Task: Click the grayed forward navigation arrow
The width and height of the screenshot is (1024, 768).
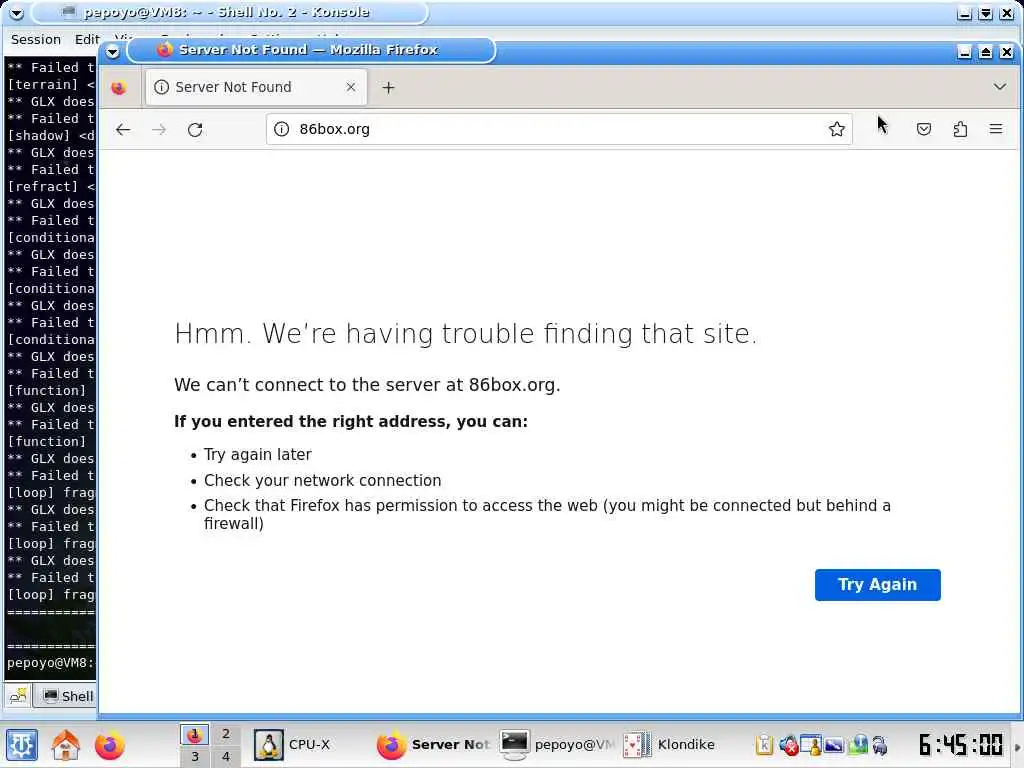Action: tap(159, 129)
